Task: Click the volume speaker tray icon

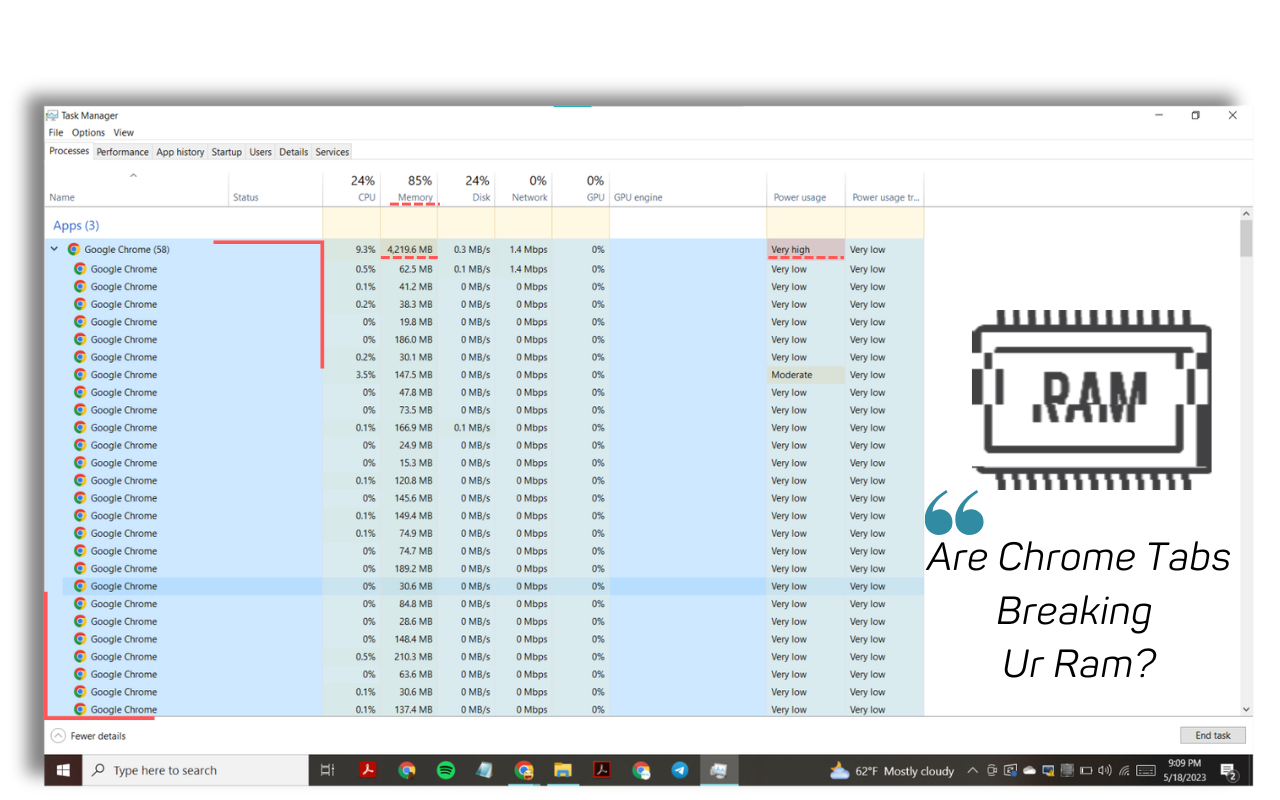Action: [x=1104, y=771]
